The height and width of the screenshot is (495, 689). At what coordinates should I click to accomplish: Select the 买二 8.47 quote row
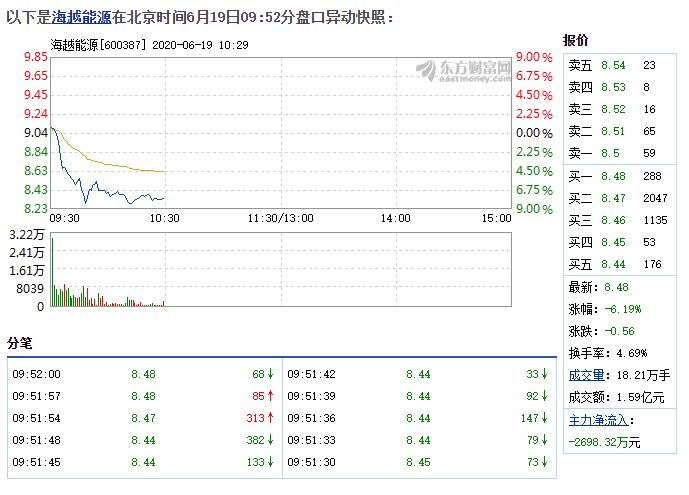click(620, 199)
